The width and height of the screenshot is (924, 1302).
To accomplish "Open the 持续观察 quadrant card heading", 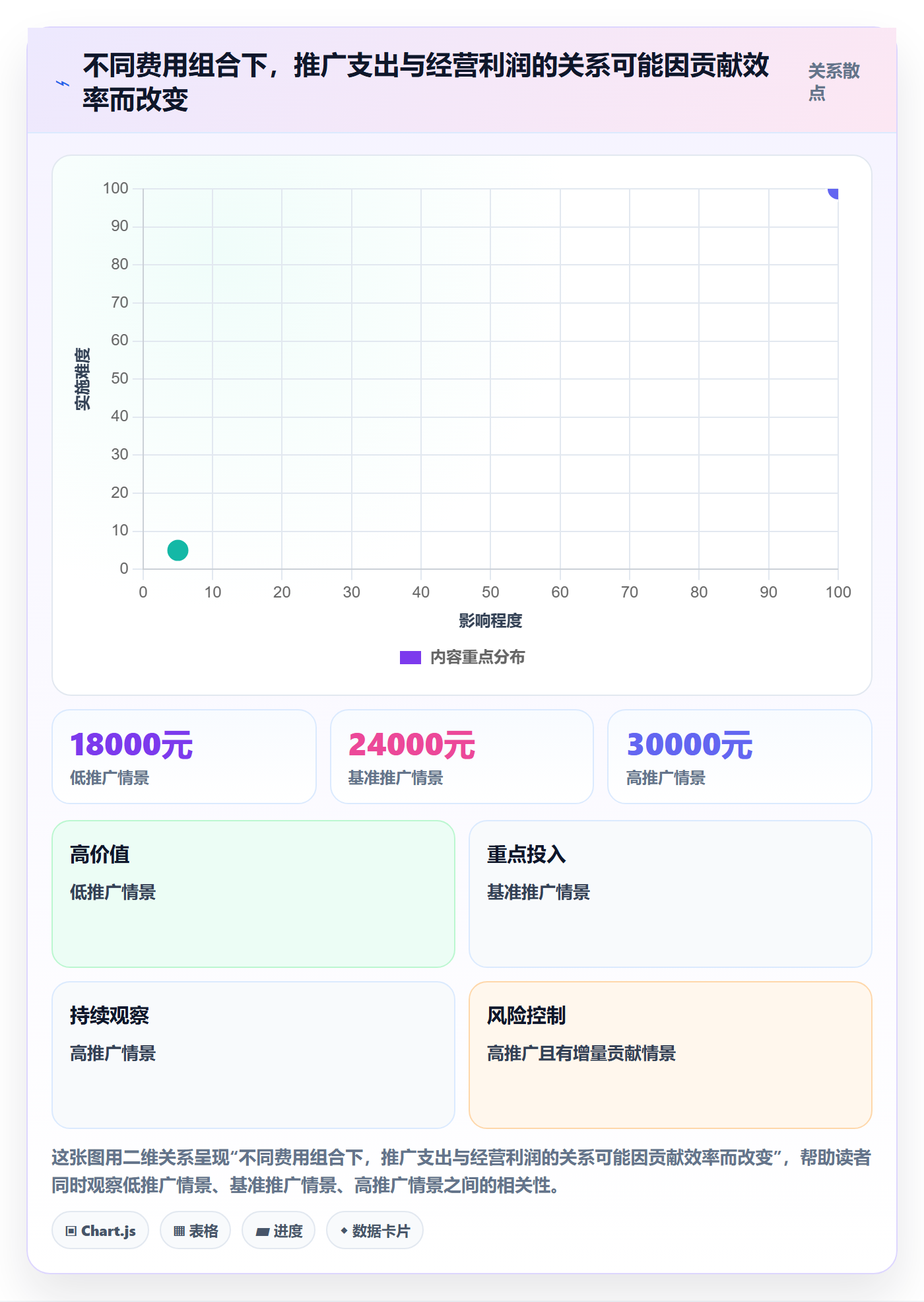I will (x=110, y=1015).
